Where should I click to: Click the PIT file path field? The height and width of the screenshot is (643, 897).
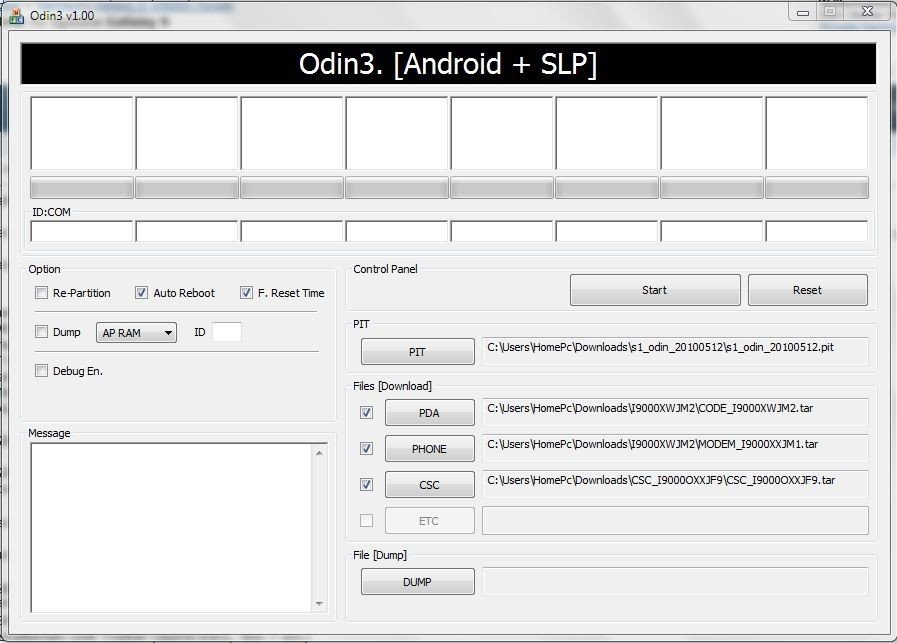point(675,351)
